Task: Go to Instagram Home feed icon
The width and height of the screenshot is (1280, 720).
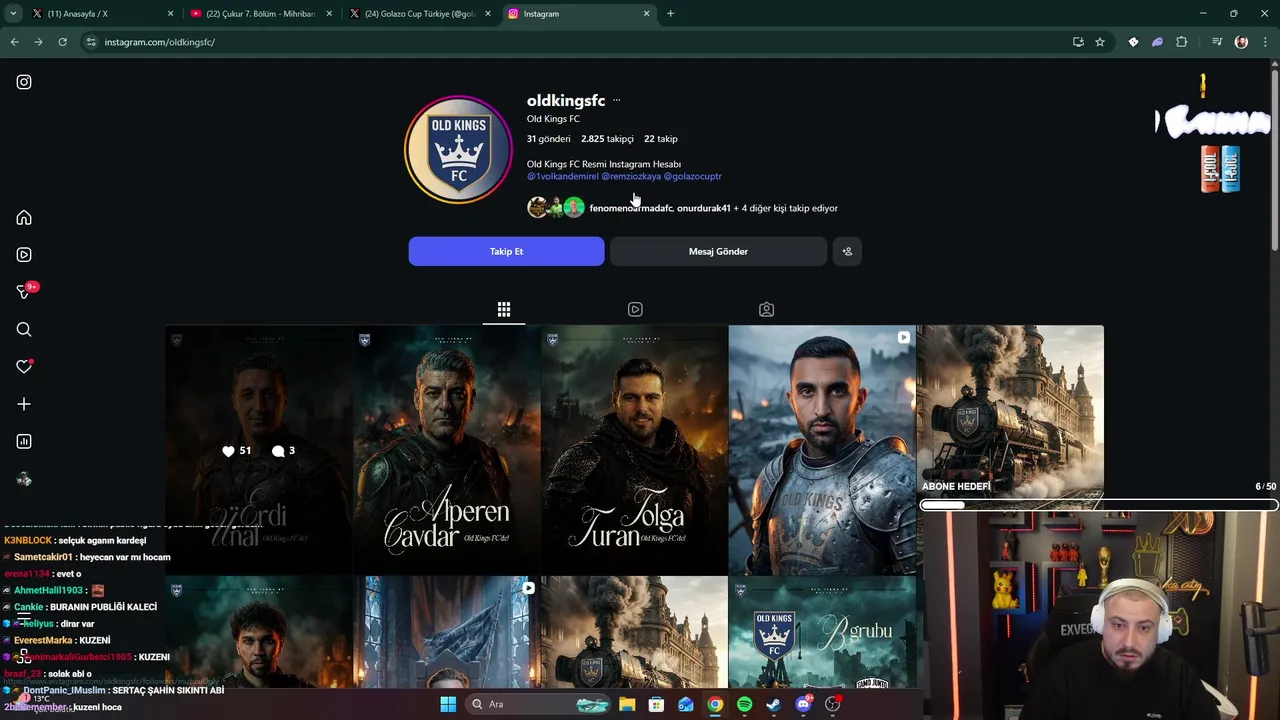Action: coord(24,218)
